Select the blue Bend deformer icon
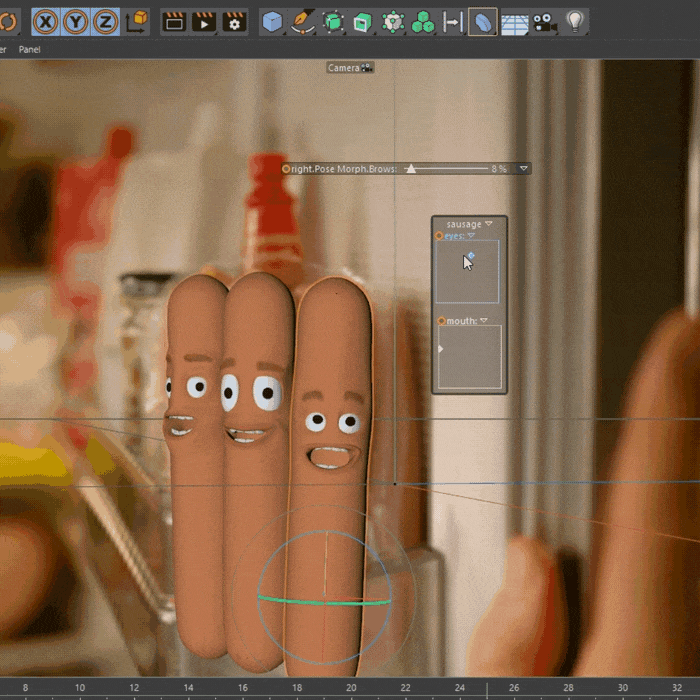This screenshot has height=700, width=700. tap(483, 21)
